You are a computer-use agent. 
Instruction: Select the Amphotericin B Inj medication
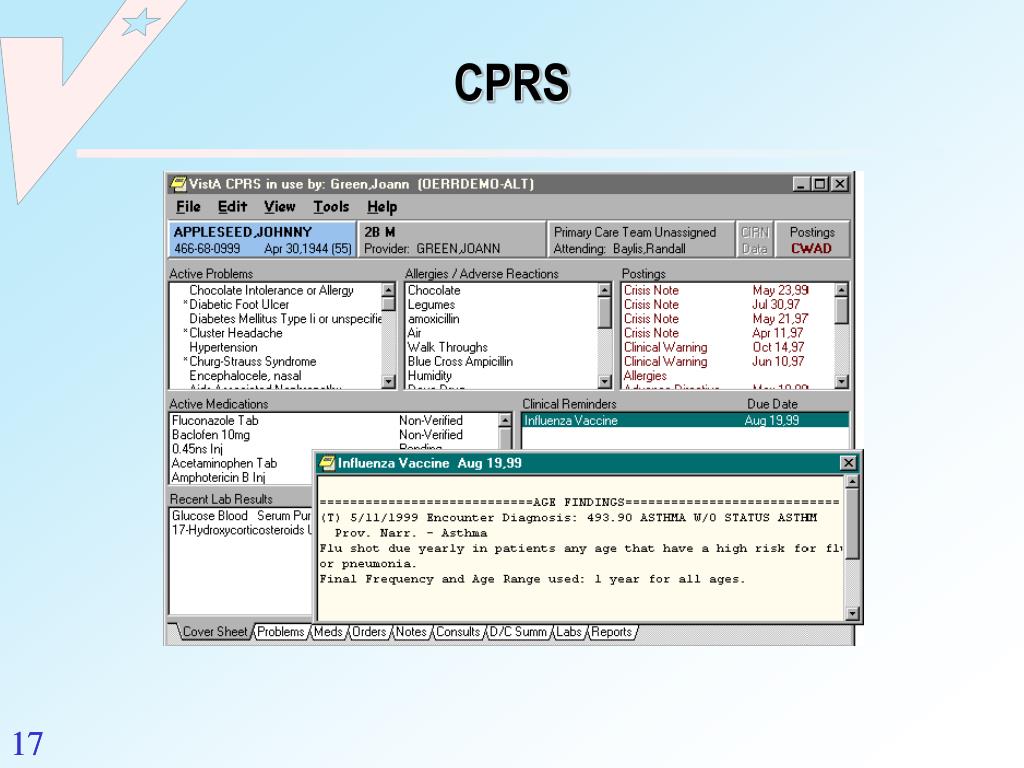point(218,478)
